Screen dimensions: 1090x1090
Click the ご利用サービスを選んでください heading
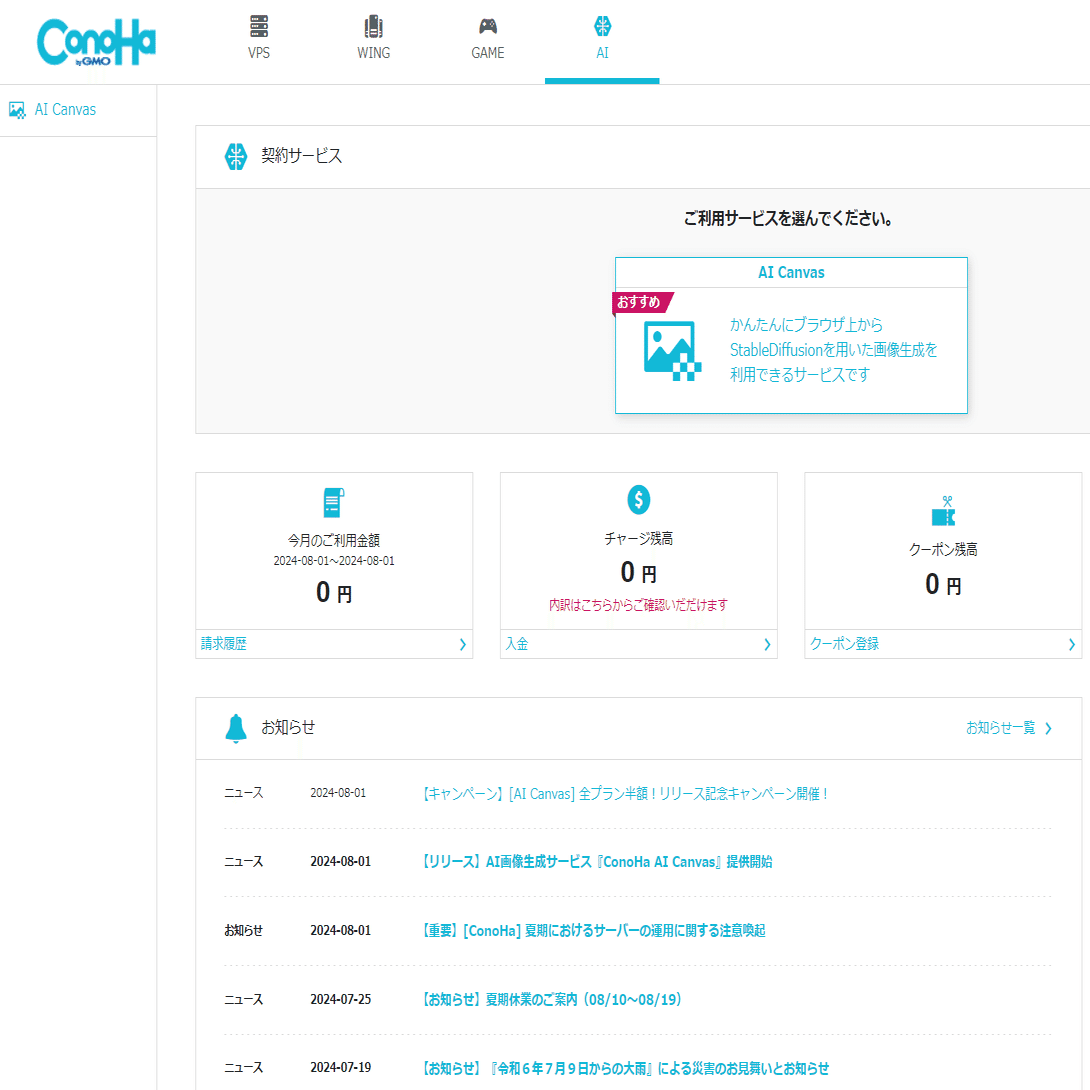pyautogui.click(x=788, y=218)
